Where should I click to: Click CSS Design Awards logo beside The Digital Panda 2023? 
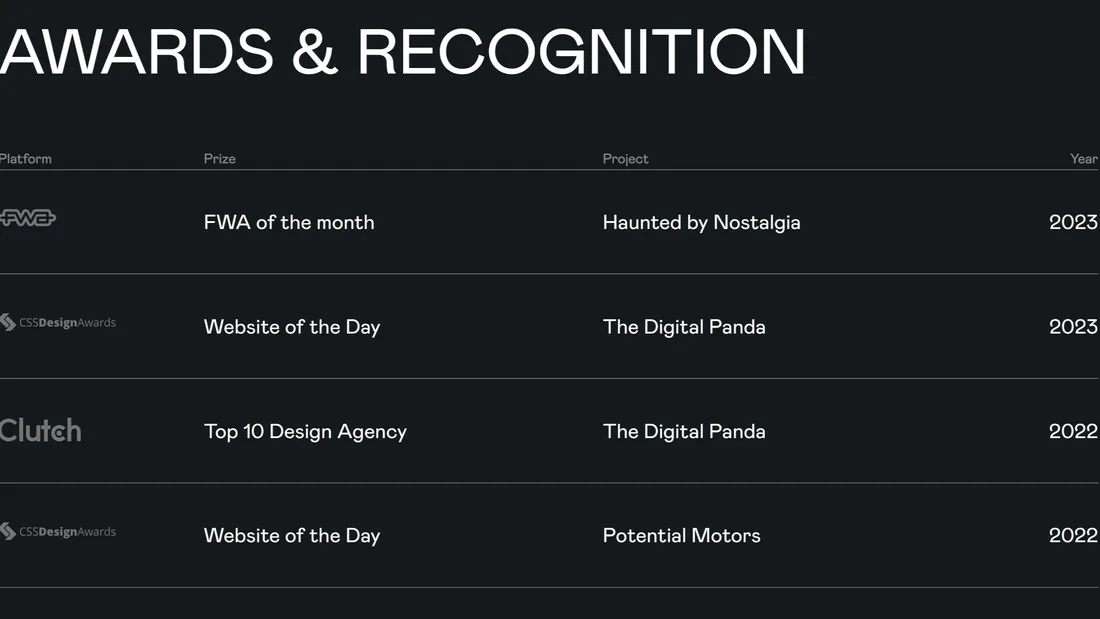[58, 323]
